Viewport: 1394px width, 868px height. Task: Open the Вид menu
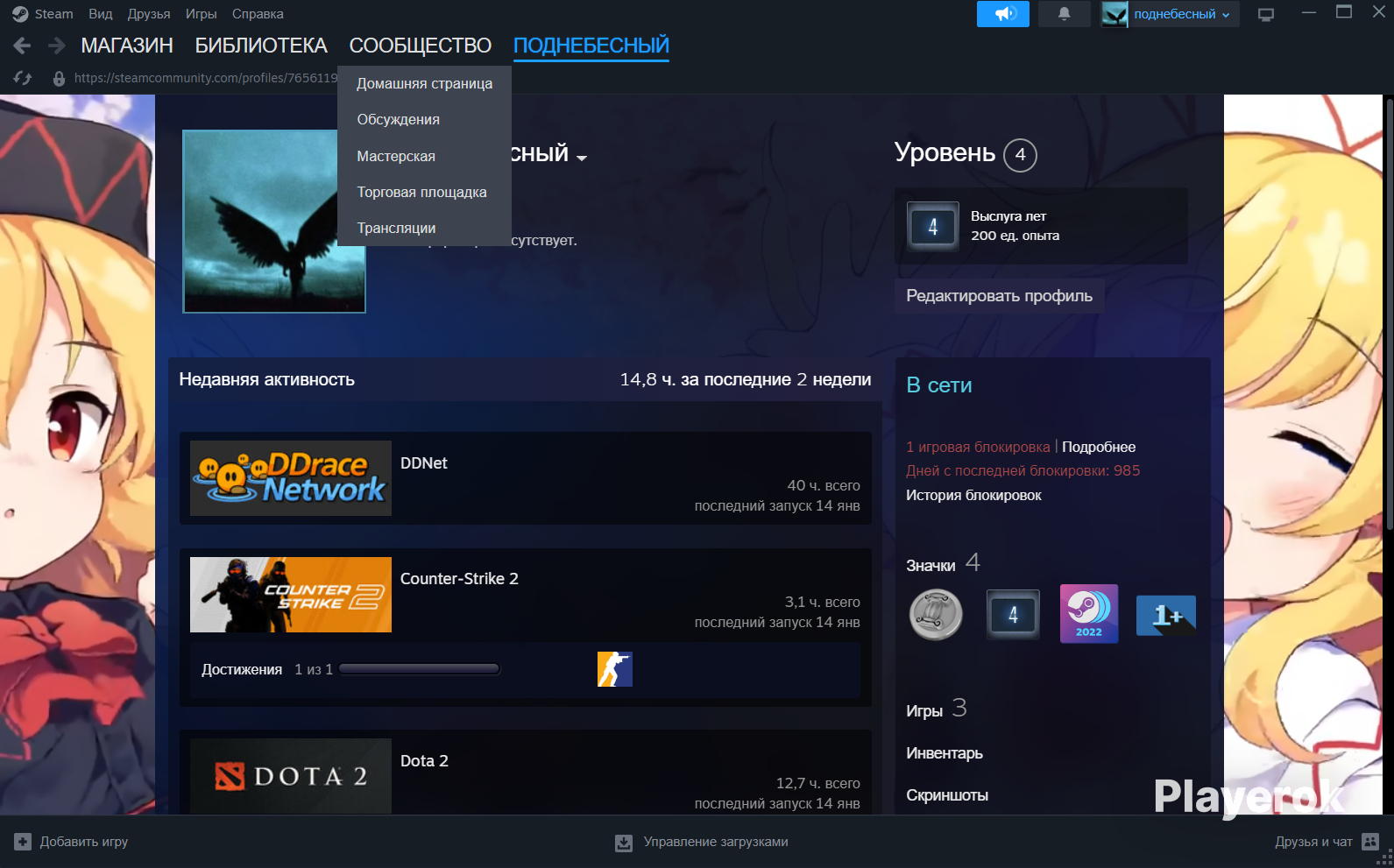101,14
